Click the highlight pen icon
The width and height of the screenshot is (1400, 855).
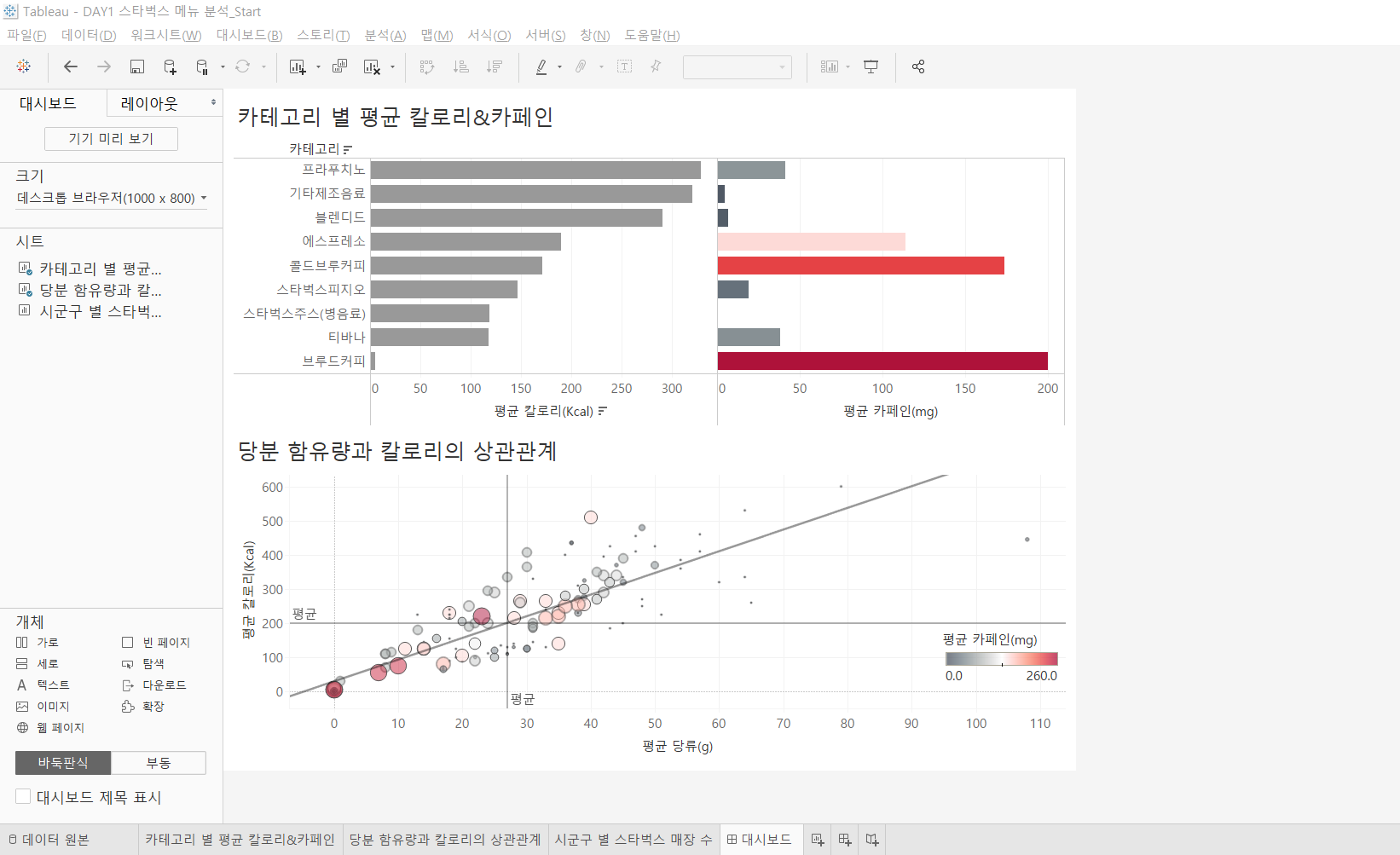click(x=541, y=66)
